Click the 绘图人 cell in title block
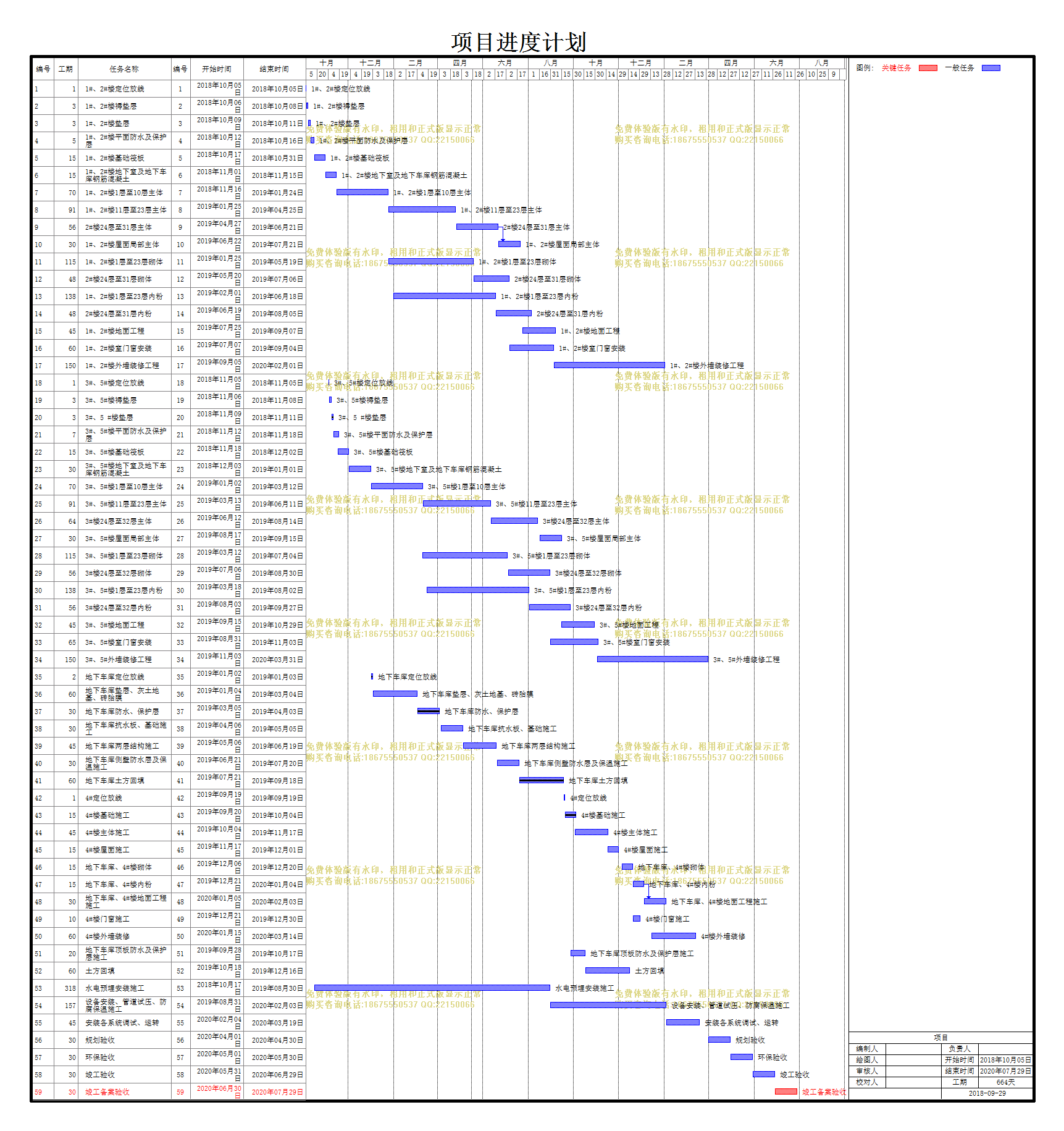 coord(867,1060)
